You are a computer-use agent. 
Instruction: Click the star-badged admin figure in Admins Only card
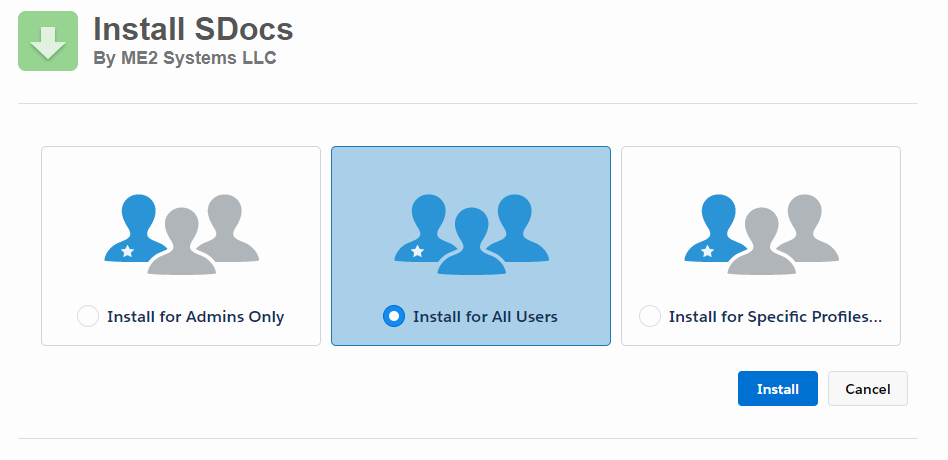134,228
